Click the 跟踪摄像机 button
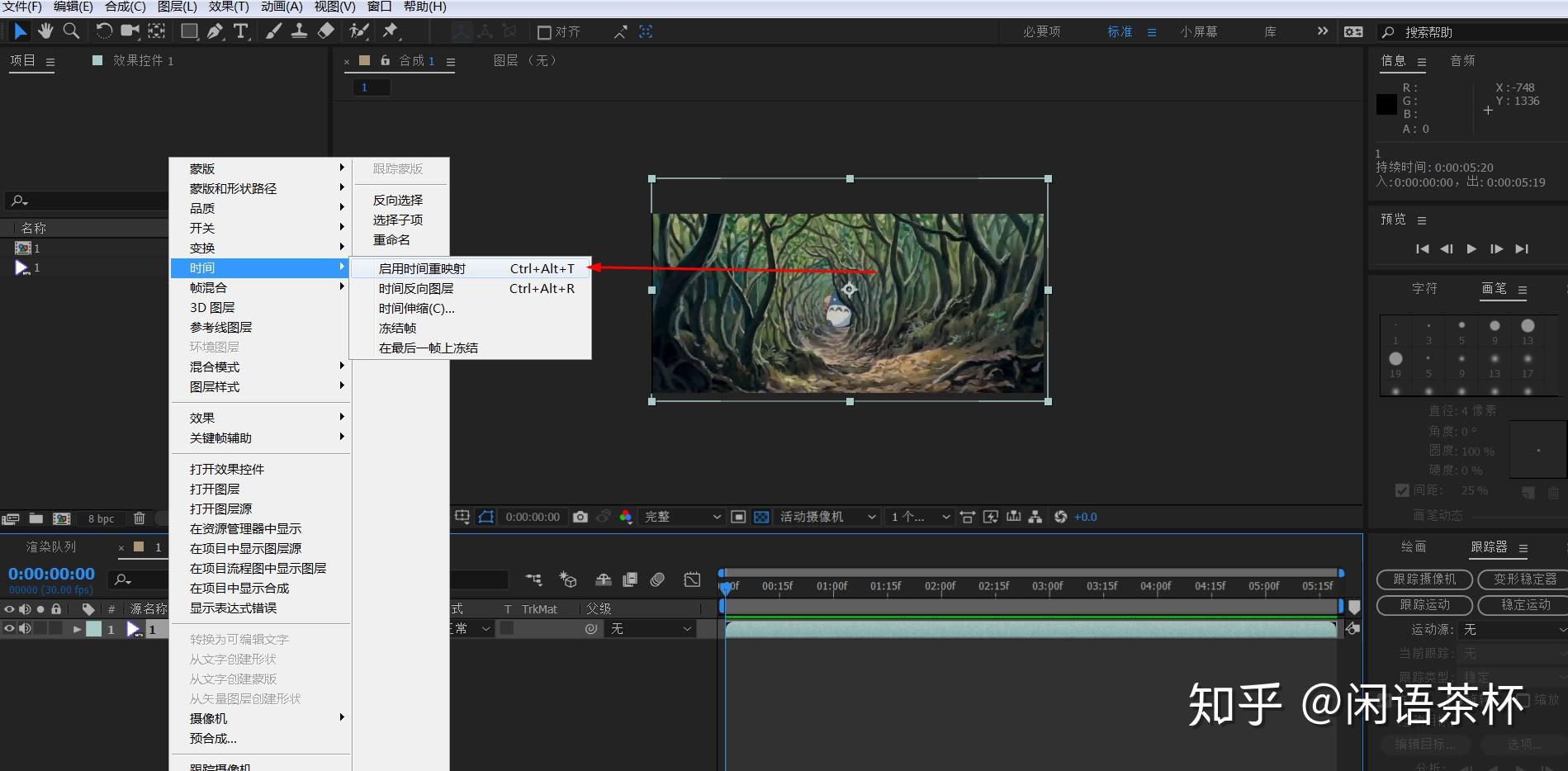The image size is (1568, 771). (x=1424, y=579)
